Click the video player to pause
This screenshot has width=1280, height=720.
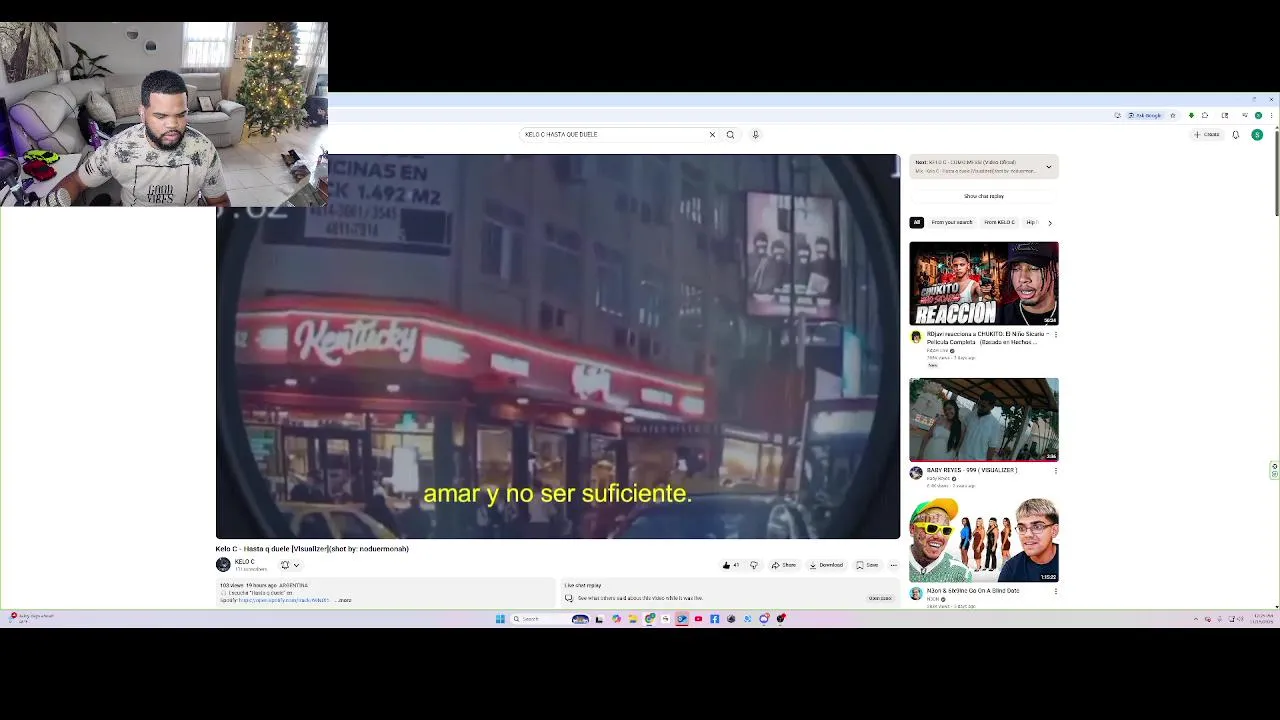click(x=558, y=346)
